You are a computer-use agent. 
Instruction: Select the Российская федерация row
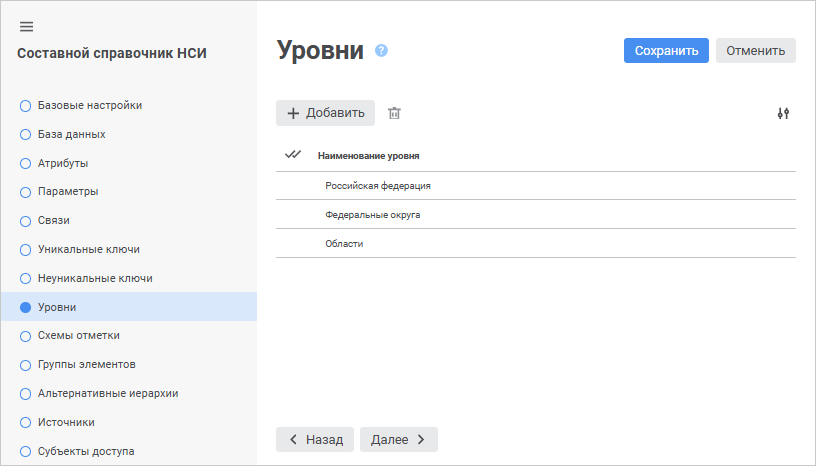[378, 186]
